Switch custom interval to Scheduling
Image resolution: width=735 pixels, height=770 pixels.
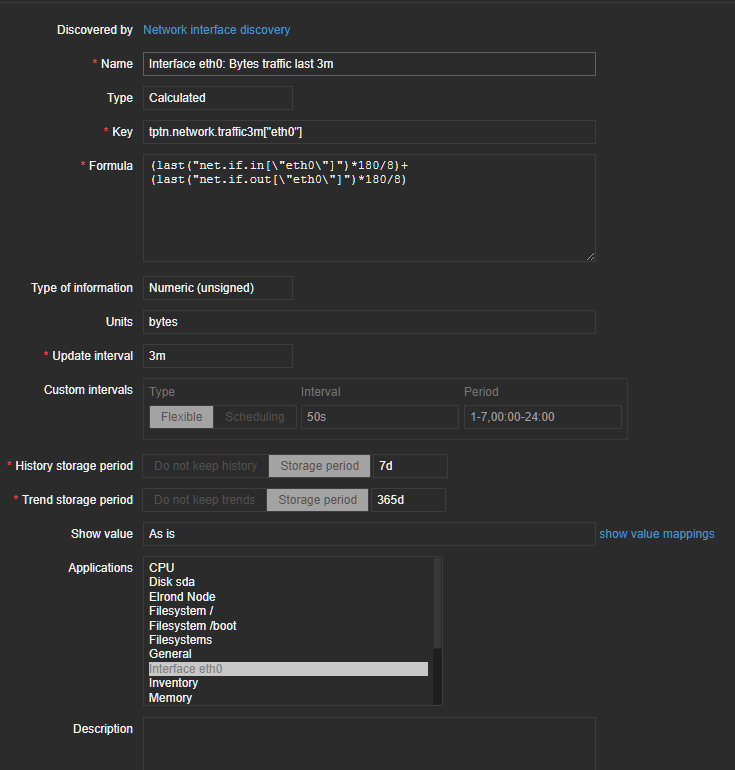[254, 417]
